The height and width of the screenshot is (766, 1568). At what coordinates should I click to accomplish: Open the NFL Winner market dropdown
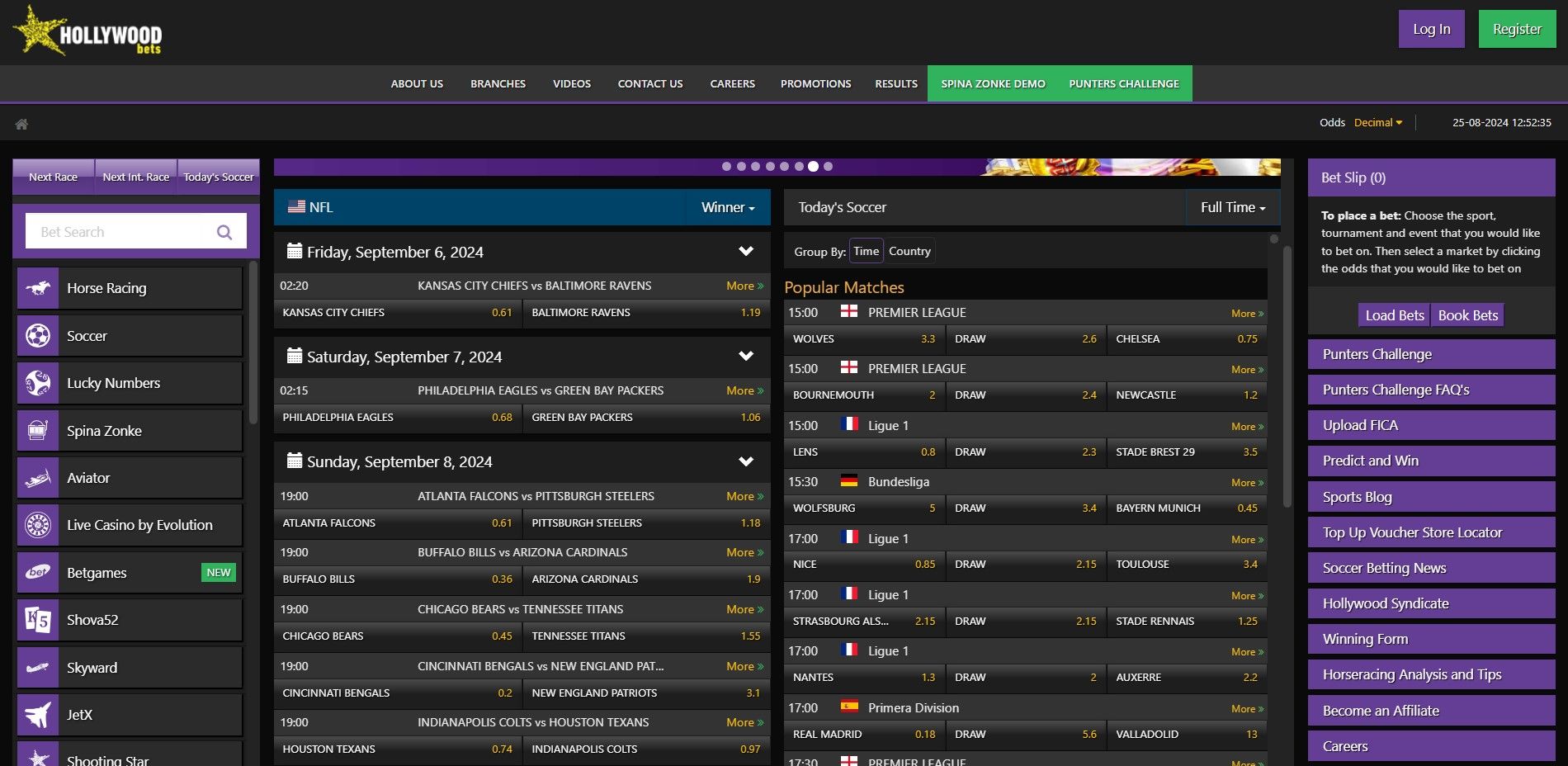click(728, 207)
